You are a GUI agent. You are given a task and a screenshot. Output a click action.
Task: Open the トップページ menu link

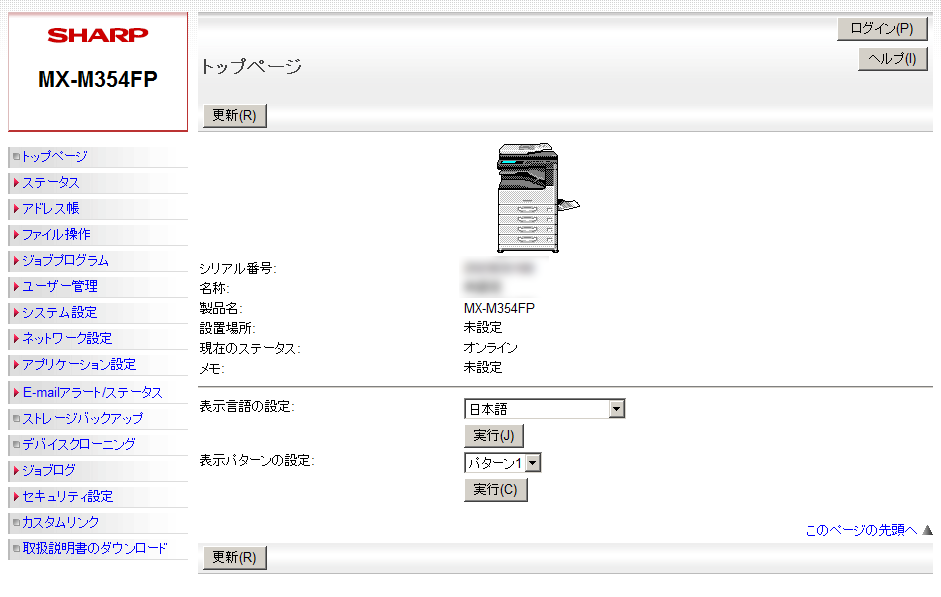pos(55,157)
